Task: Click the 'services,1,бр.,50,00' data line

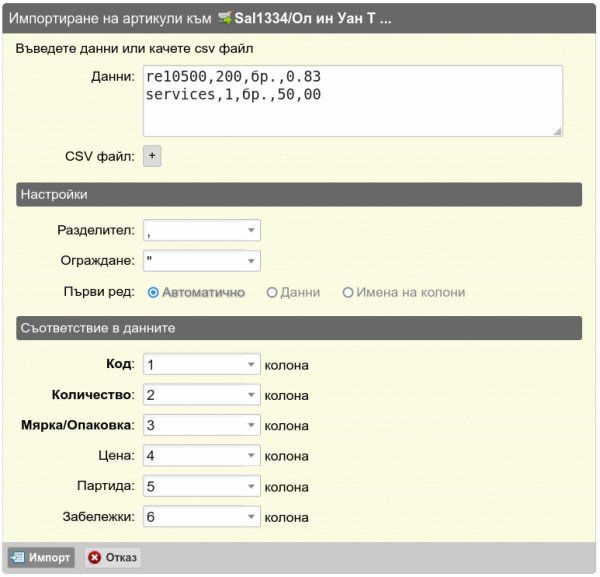Action: [233, 95]
